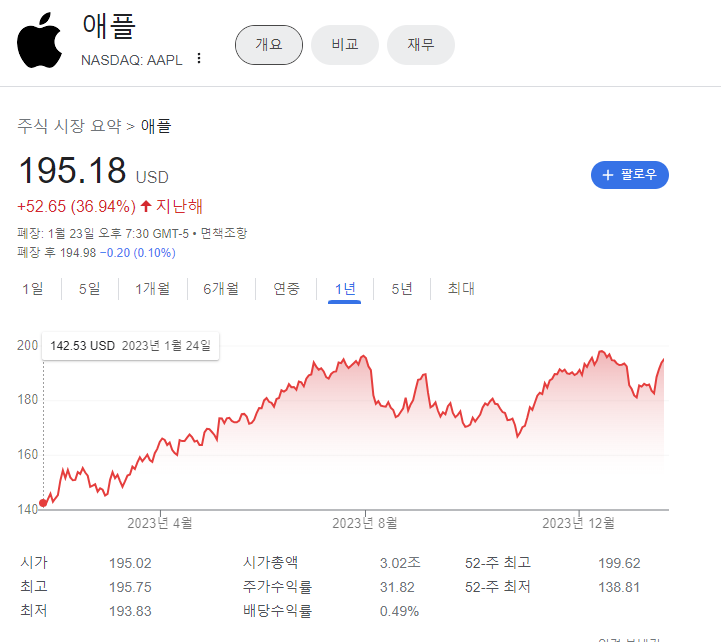Switch chart to 연중 range
721x642 pixels.
click(286, 289)
